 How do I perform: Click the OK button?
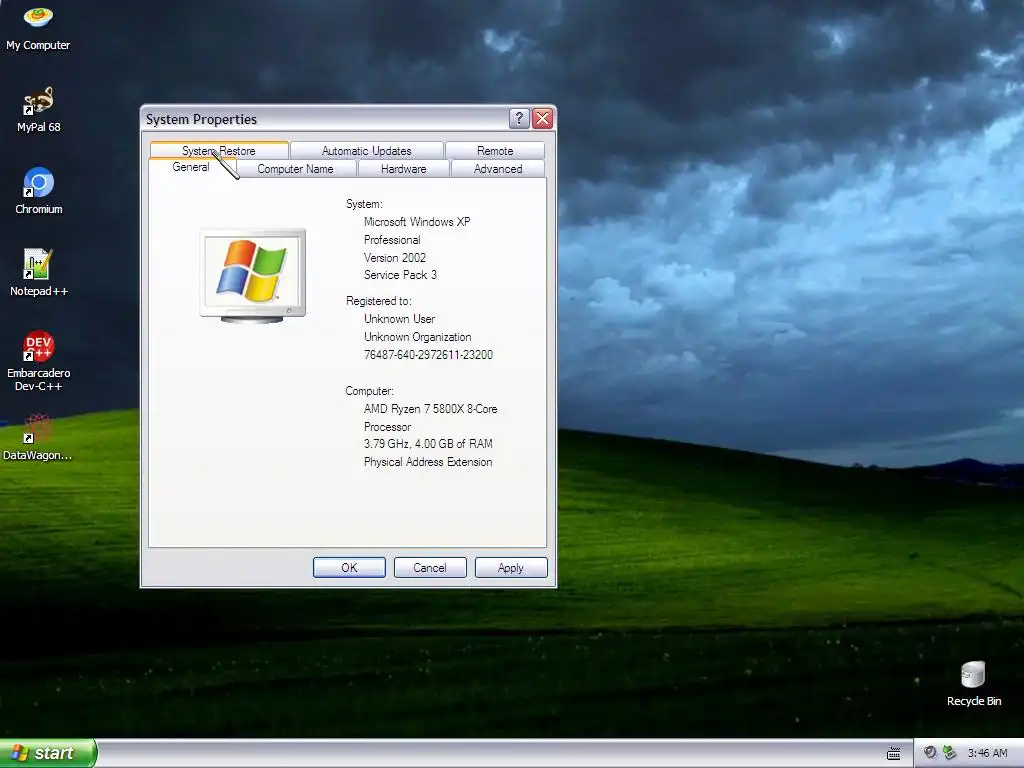pos(349,568)
